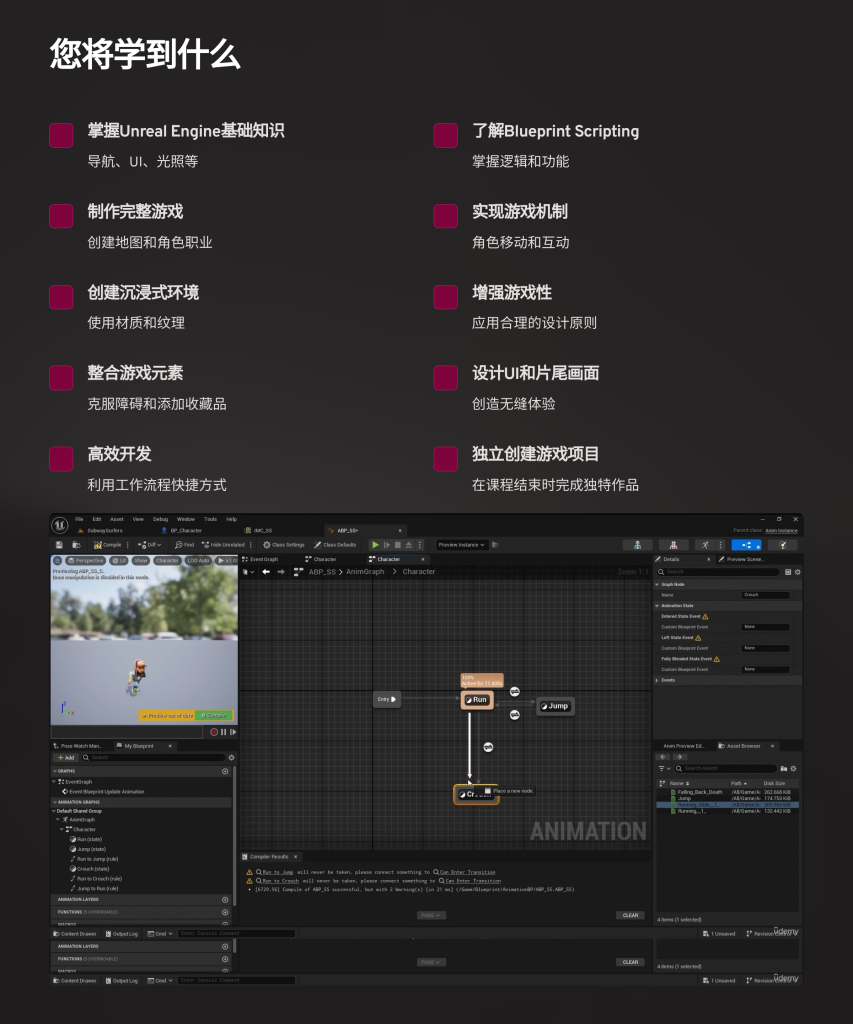Click the graph Back navigation arrow

[266, 571]
